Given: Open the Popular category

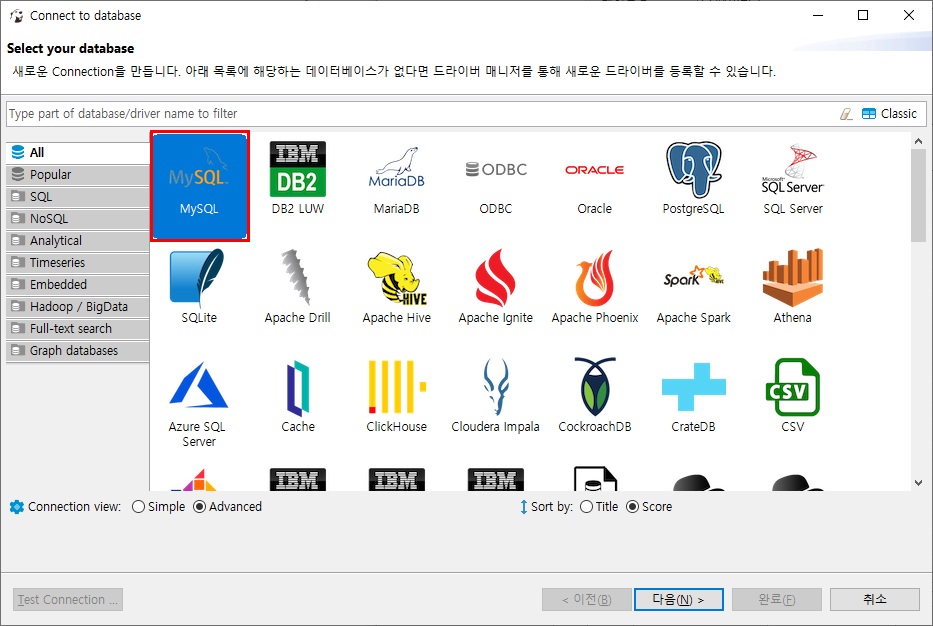Looking at the screenshot, I should coord(78,174).
